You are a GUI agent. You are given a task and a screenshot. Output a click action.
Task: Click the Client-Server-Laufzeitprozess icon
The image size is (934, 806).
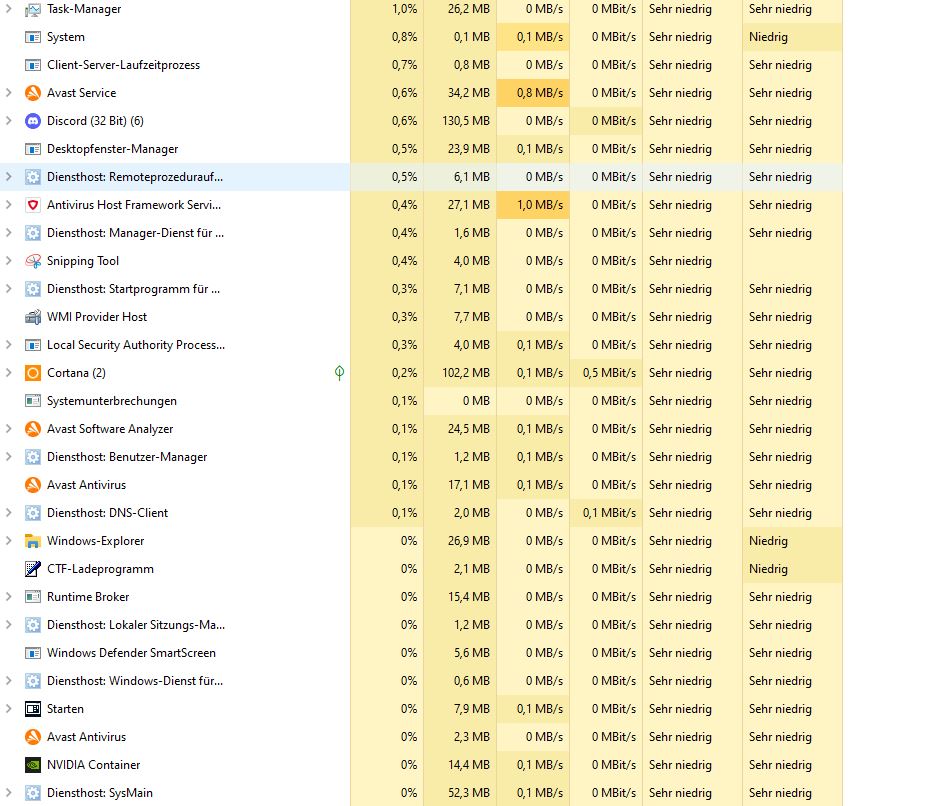[33, 65]
